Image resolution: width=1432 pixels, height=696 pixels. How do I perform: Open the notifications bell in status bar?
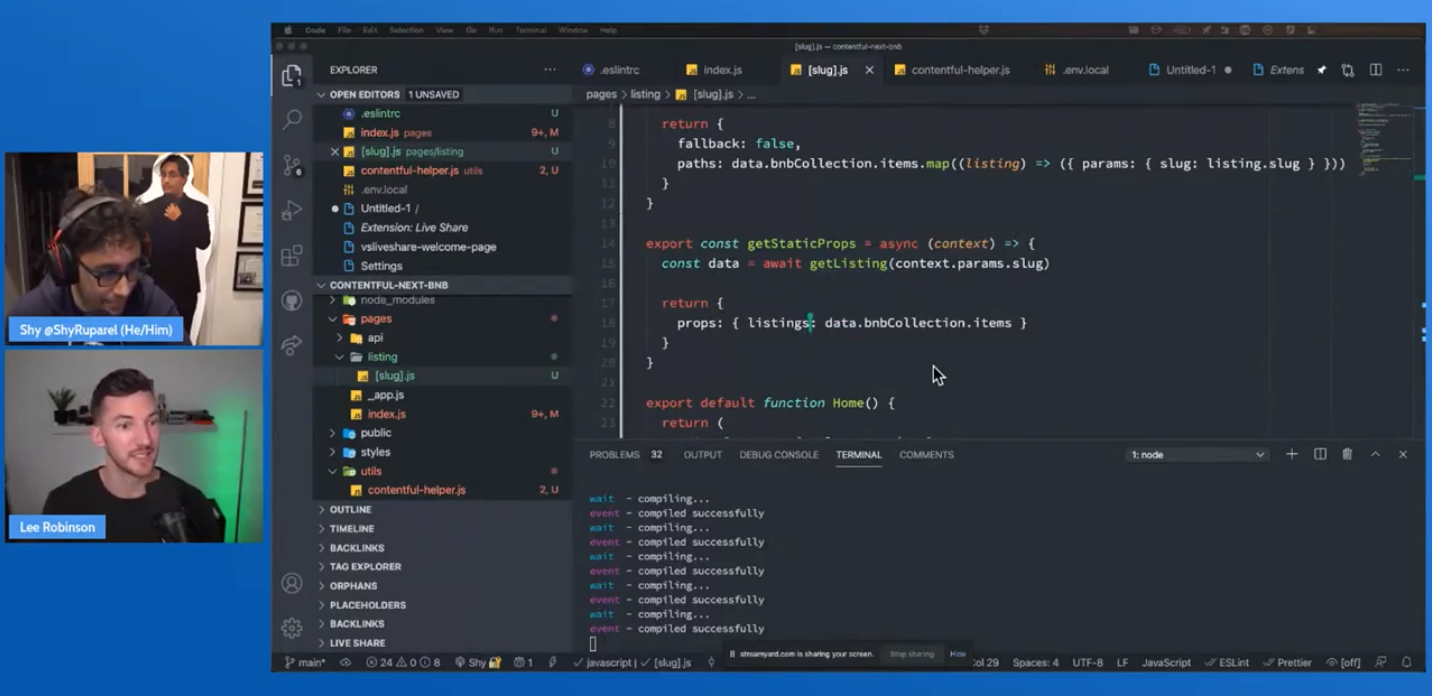tap(1406, 662)
